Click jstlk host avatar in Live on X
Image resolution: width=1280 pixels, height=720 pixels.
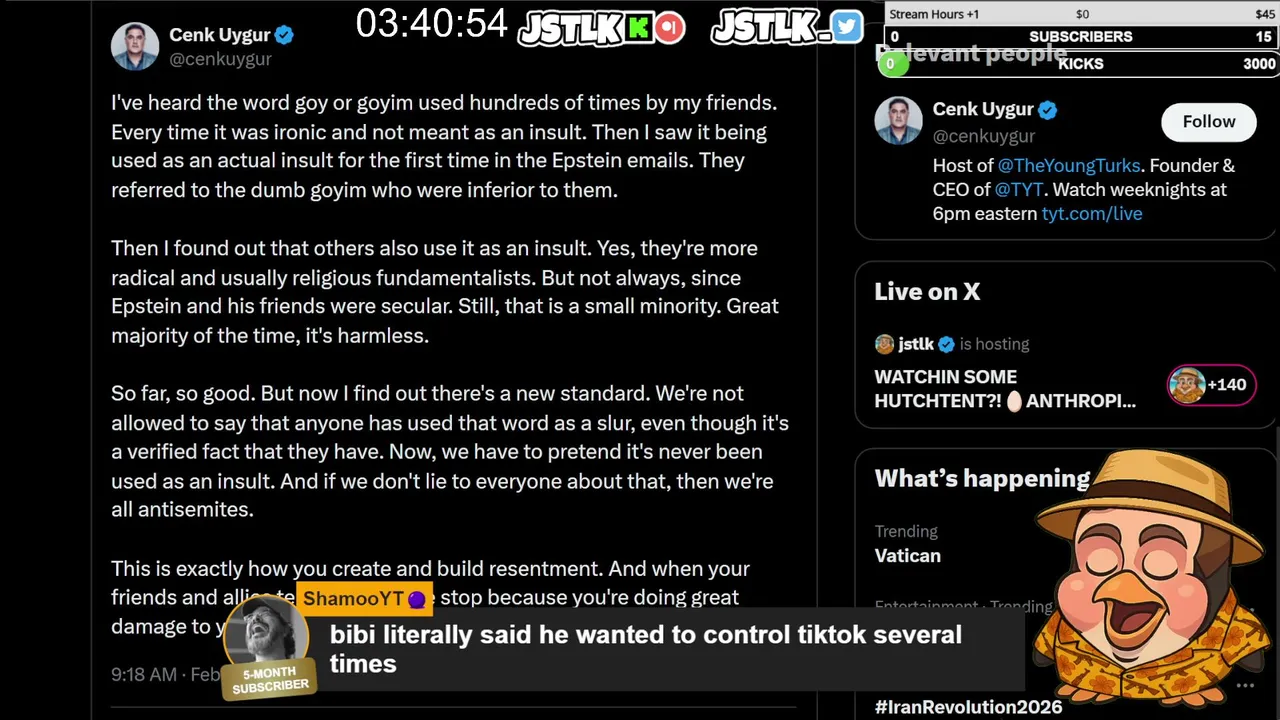pyautogui.click(x=884, y=344)
